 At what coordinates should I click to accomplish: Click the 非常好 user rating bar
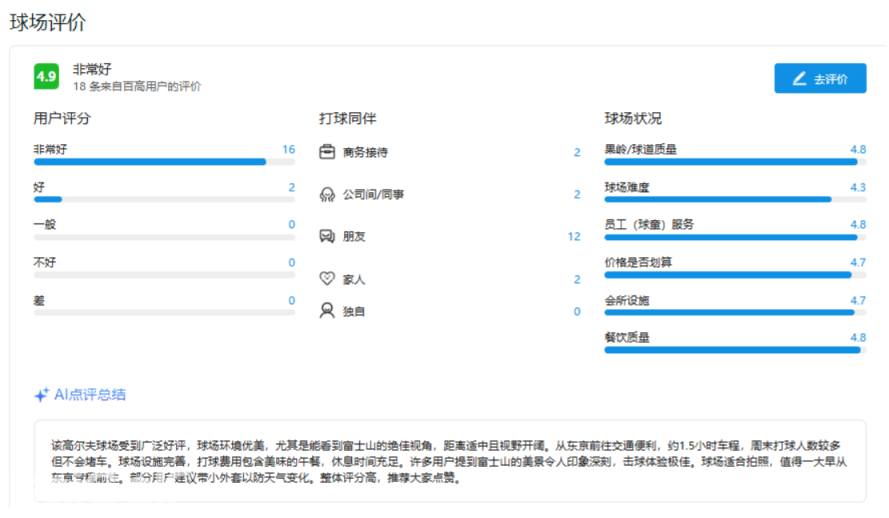(x=164, y=162)
